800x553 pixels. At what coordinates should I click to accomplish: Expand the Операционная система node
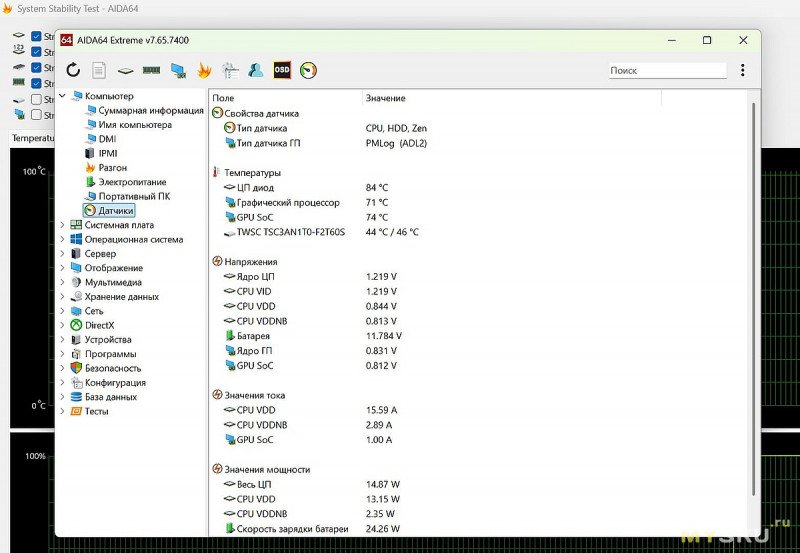tap(63, 239)
